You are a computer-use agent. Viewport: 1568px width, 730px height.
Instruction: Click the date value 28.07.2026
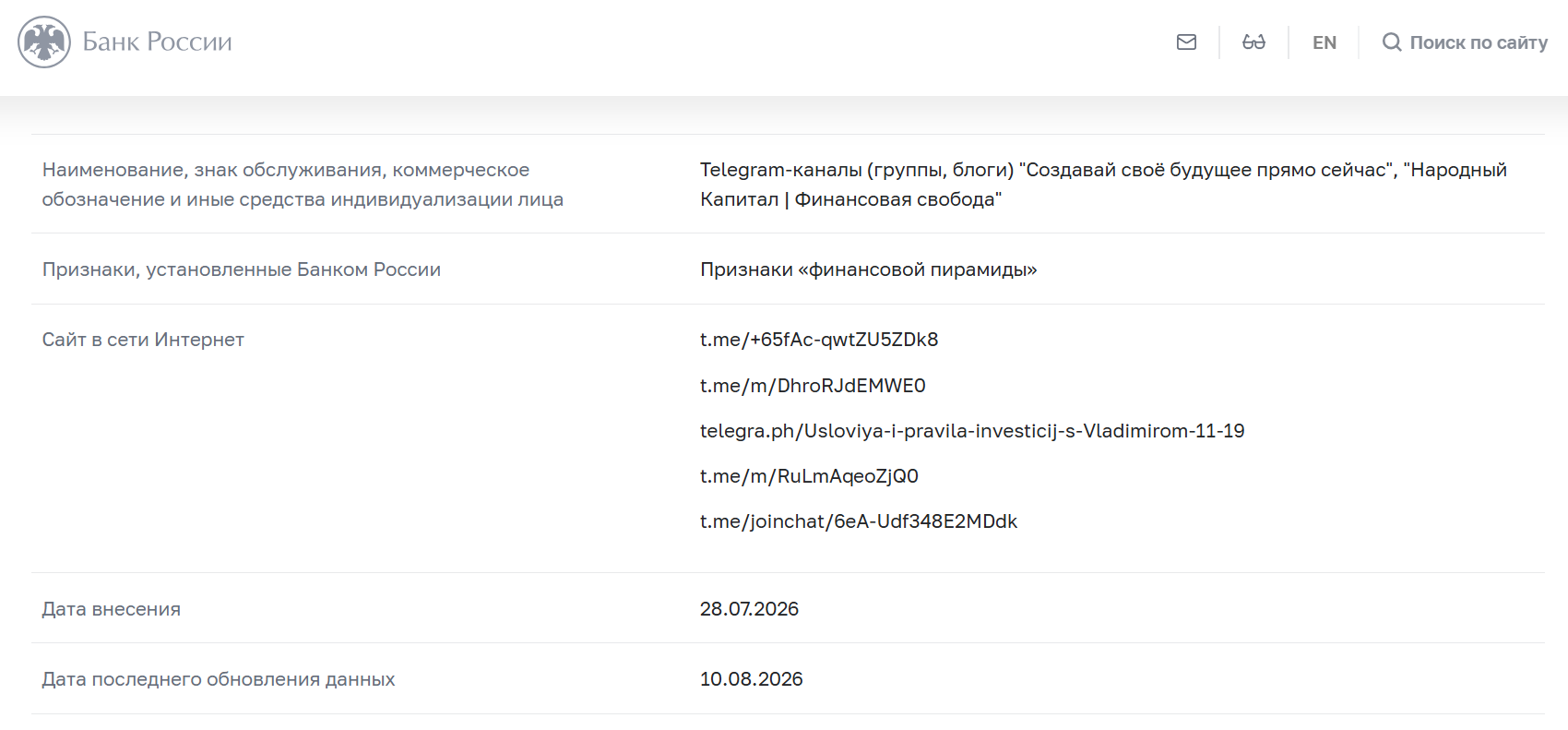tap(749, 609)
